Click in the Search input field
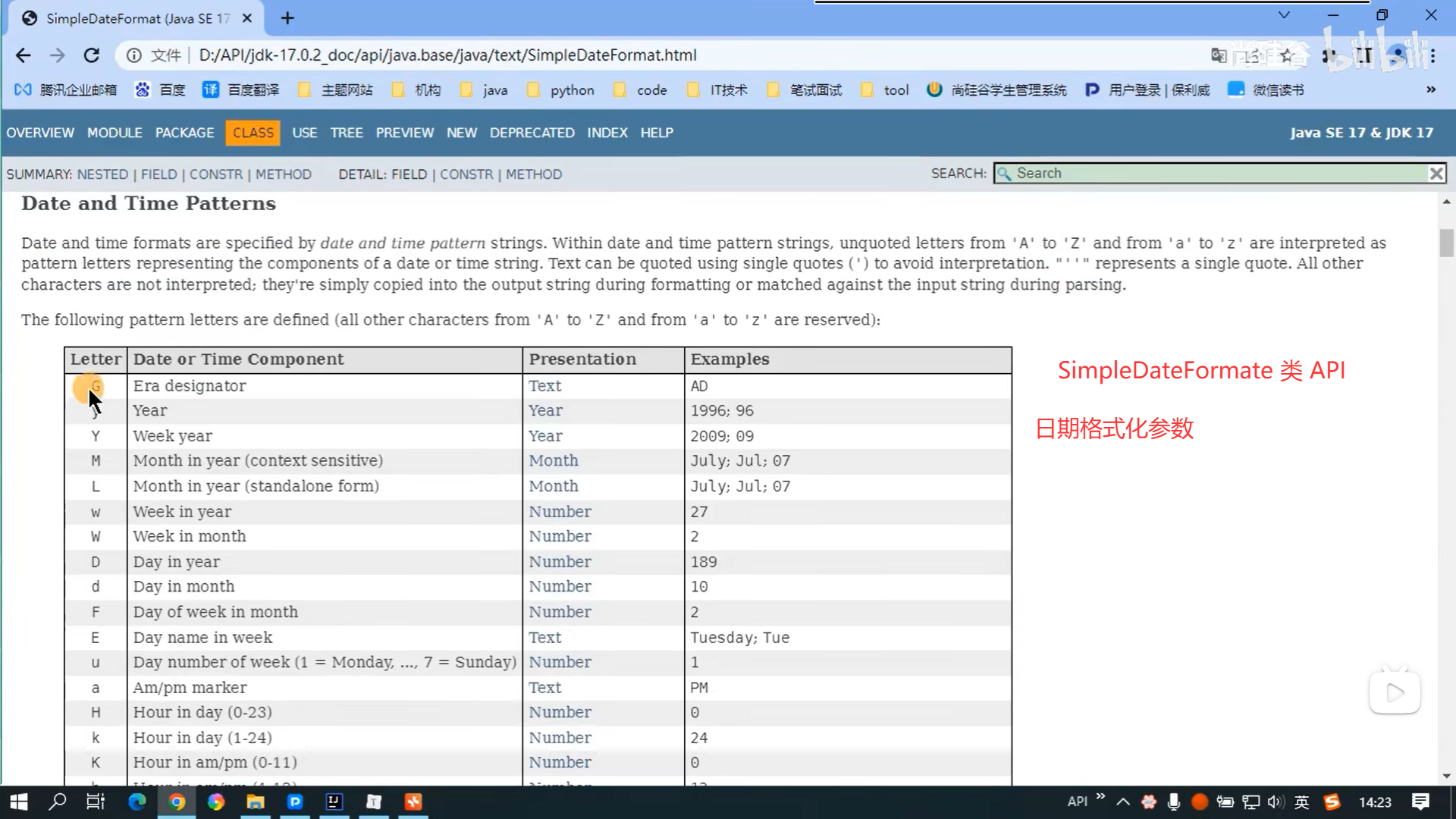The image size is (1456, 819). pyautogui.click(x=1213, y=174)
